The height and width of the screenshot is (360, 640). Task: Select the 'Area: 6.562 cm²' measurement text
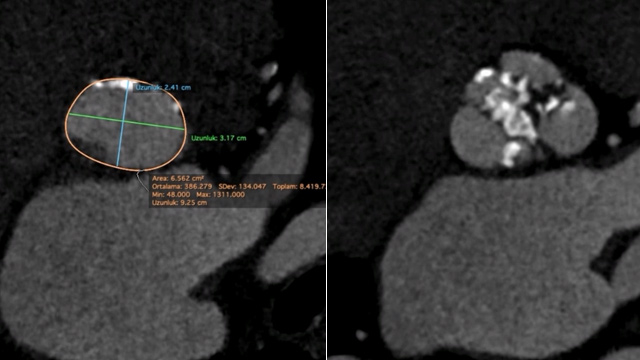(x=178, y=178)
